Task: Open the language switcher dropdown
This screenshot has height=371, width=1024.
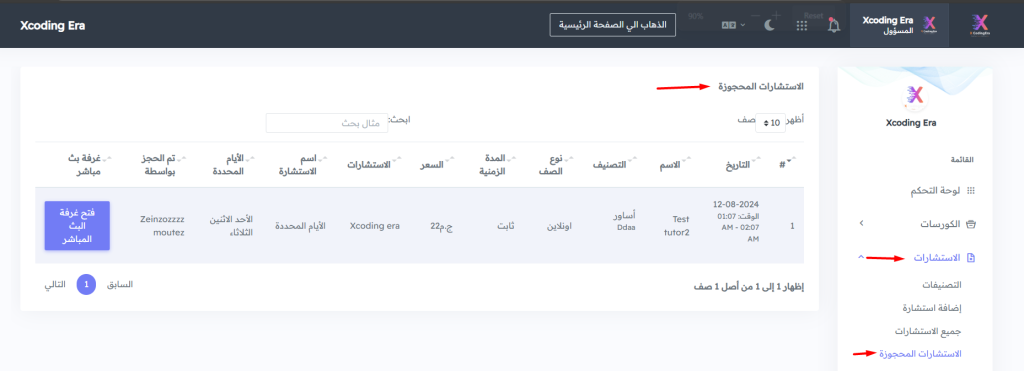Action: pyautogui.click(x=733, y=25)
